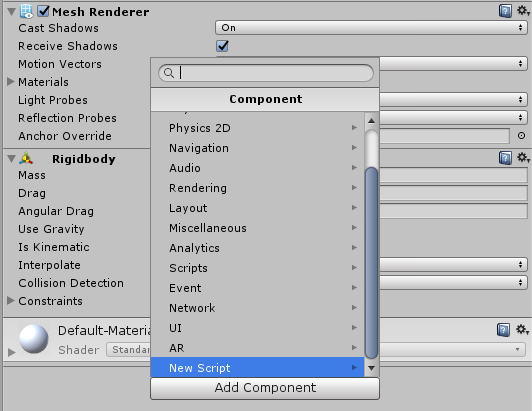532x411 pixels.
Task: Click the component list scrollbar down arrow
Action: pyautogui.click(x=372, y=368)
